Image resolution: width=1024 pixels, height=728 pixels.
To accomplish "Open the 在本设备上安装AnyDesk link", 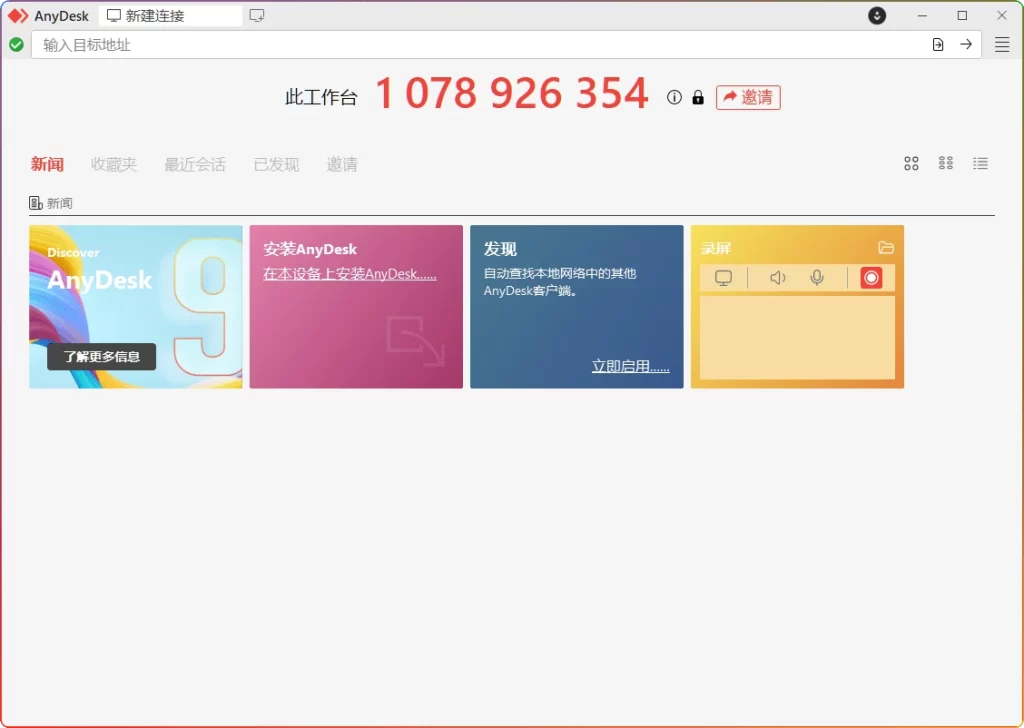I will [x=352, y=273].
